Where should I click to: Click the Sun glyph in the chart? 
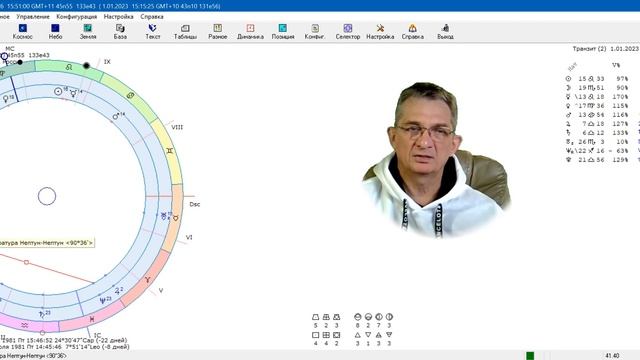58,91
